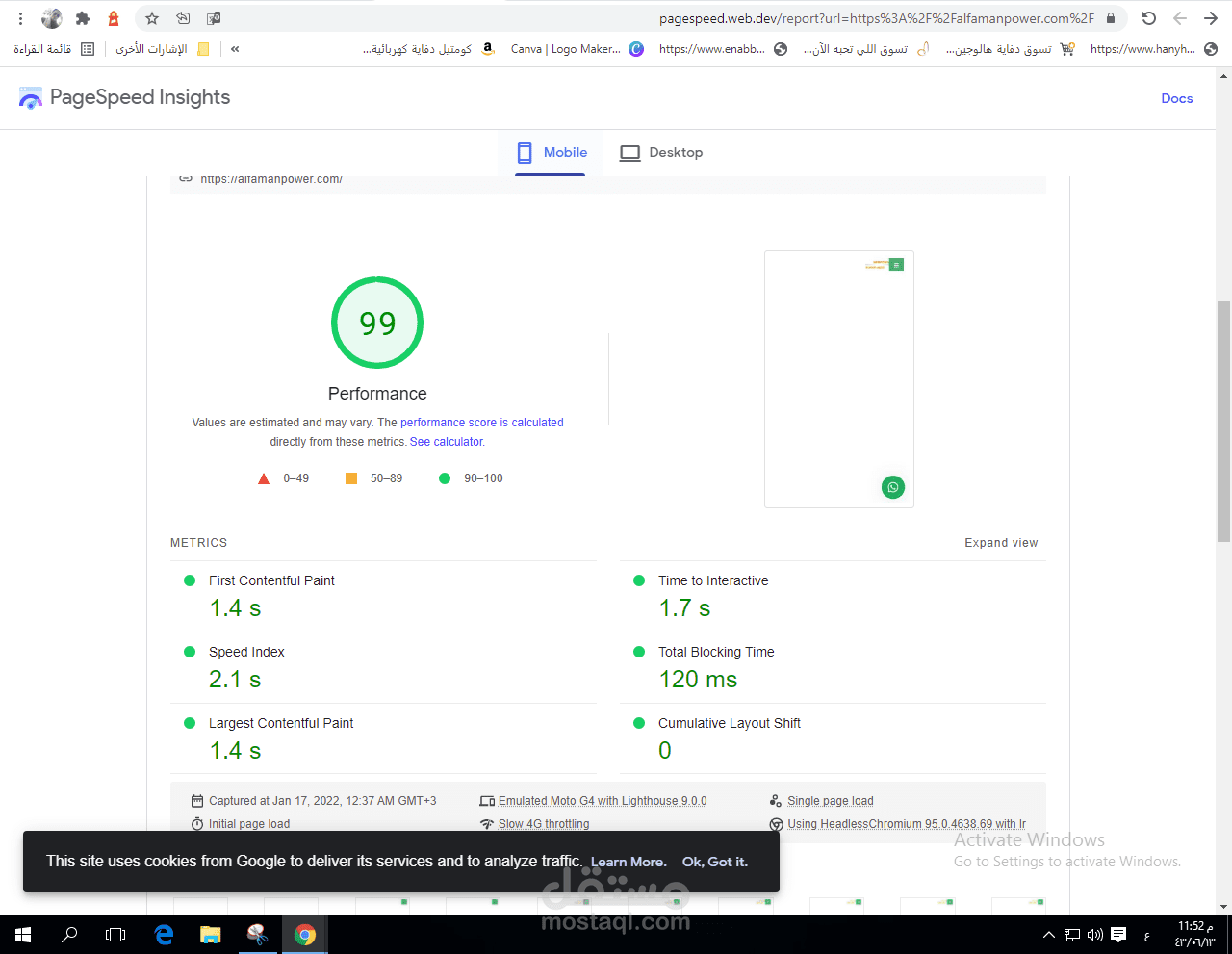Click the 'Captured at Jan 17, 2022' entry
This screenshot has width=1232, height=954.
(x=314, y=801)
